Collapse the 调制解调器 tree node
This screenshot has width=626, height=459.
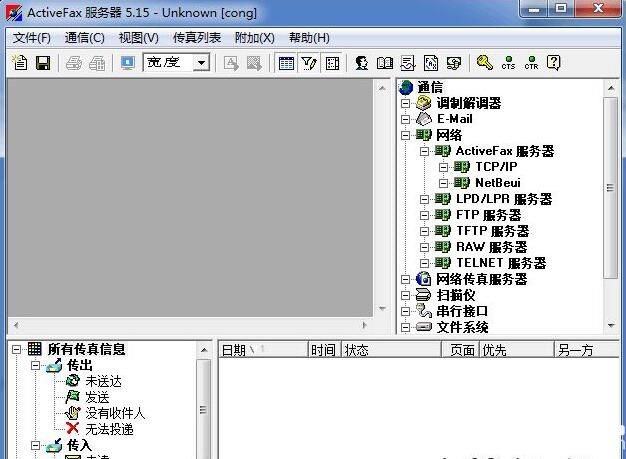click(x=405, y=103)
